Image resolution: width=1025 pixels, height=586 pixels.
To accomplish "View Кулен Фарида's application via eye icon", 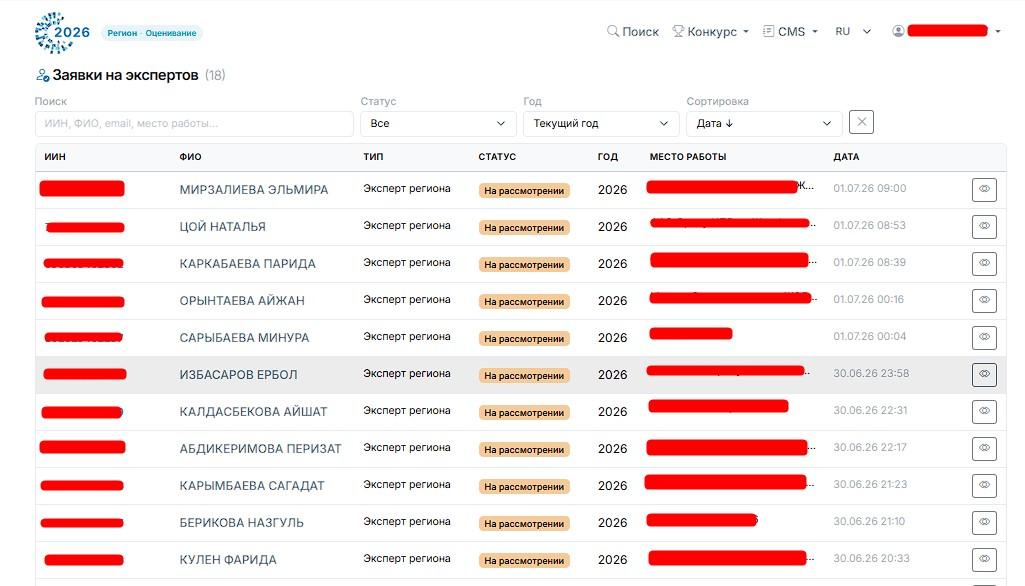I will [984, 560].
